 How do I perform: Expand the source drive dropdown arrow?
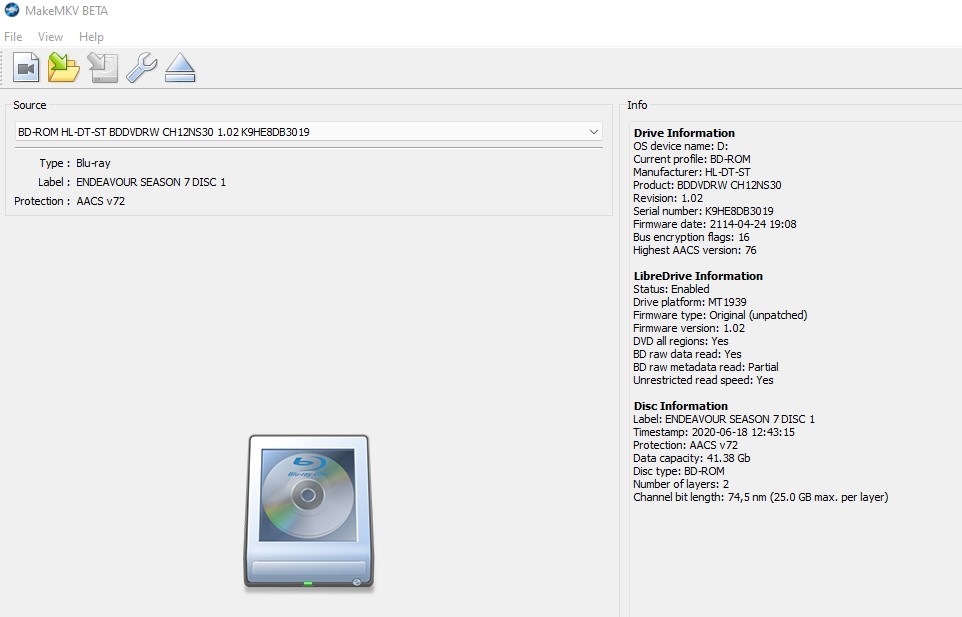[x=593, y=132]
